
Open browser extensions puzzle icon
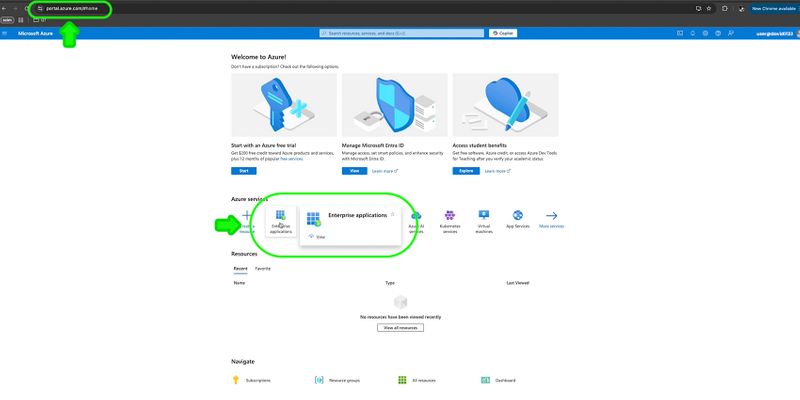pyautogui.click(x=724, y=9)
